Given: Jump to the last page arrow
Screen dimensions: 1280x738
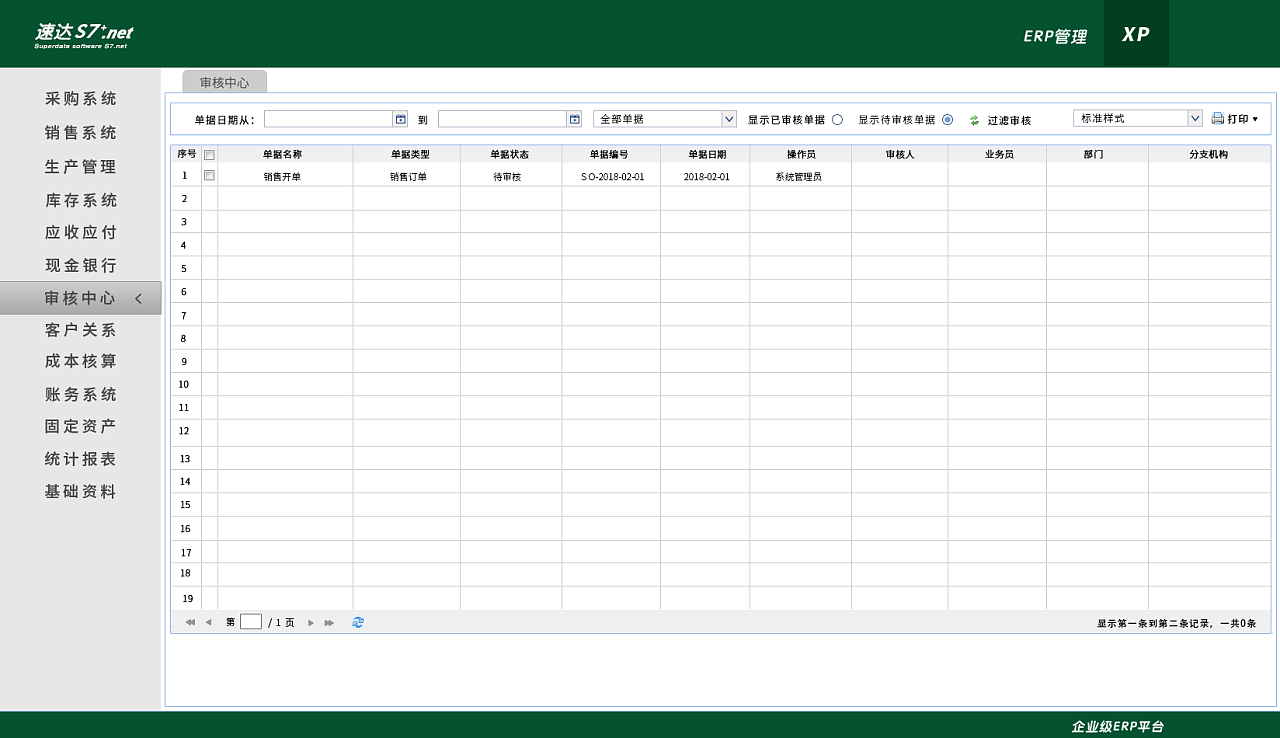Looking at the screenshot, I should (329, 623).
